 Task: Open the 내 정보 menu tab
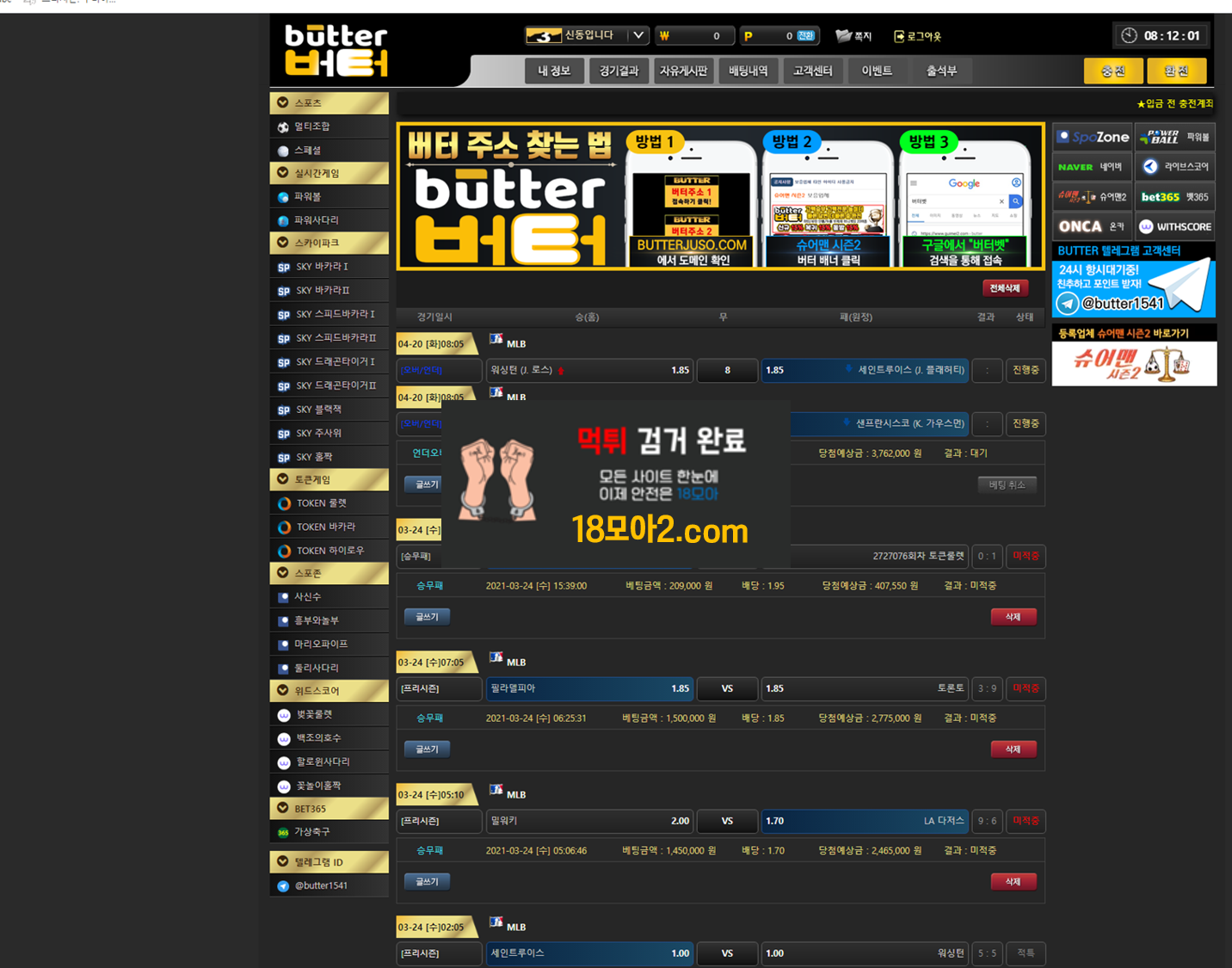tap(554, 71)
